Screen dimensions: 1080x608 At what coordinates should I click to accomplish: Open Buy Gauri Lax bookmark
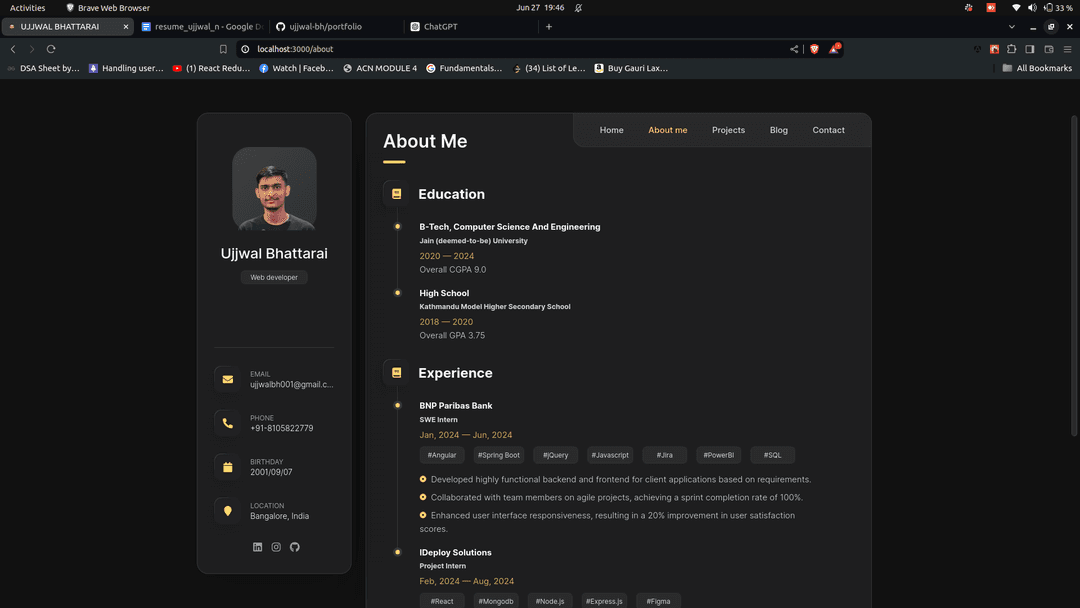[632, 68]
